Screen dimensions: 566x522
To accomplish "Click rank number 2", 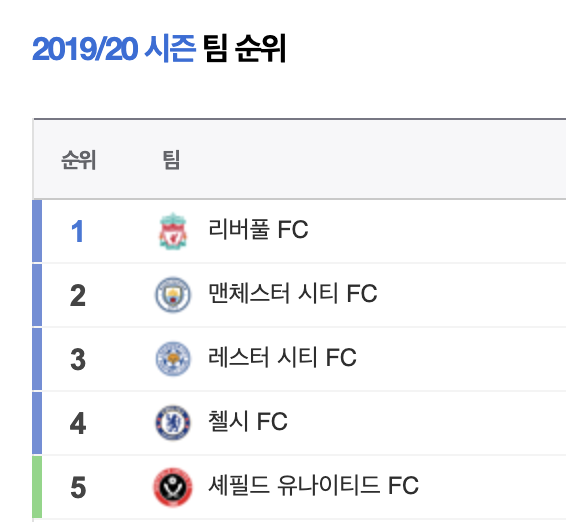I will [x=78, y=296].
